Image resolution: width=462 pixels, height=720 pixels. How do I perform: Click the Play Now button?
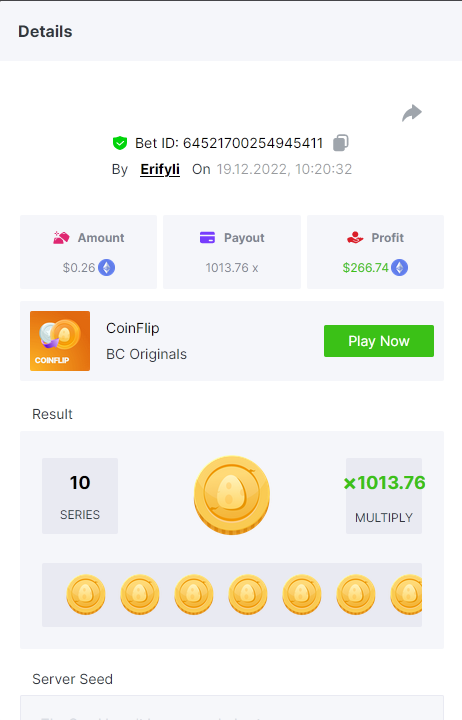[x=379, y=341]
